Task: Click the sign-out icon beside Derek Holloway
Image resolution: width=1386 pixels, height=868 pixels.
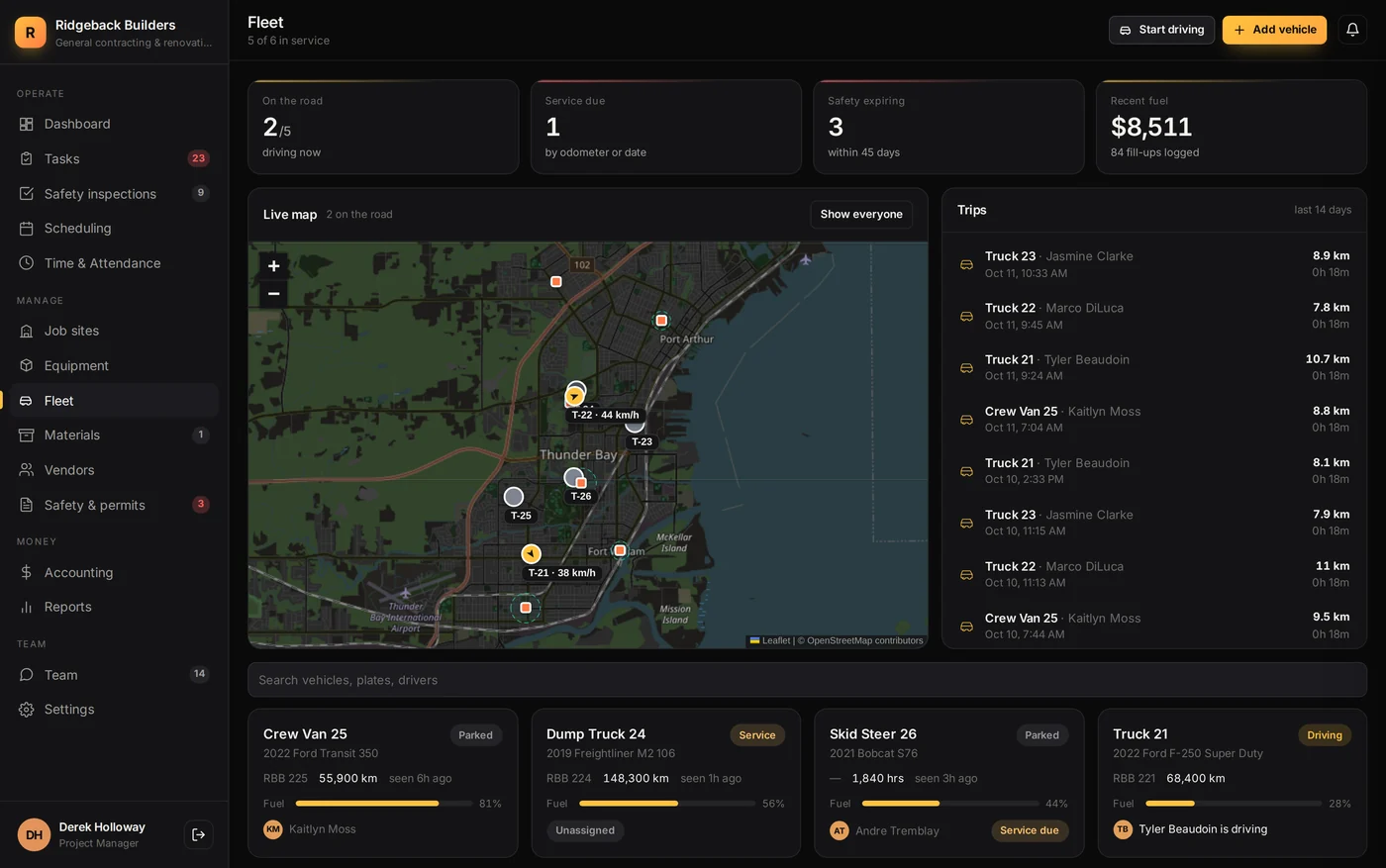Action: click(x=198, y=834)
